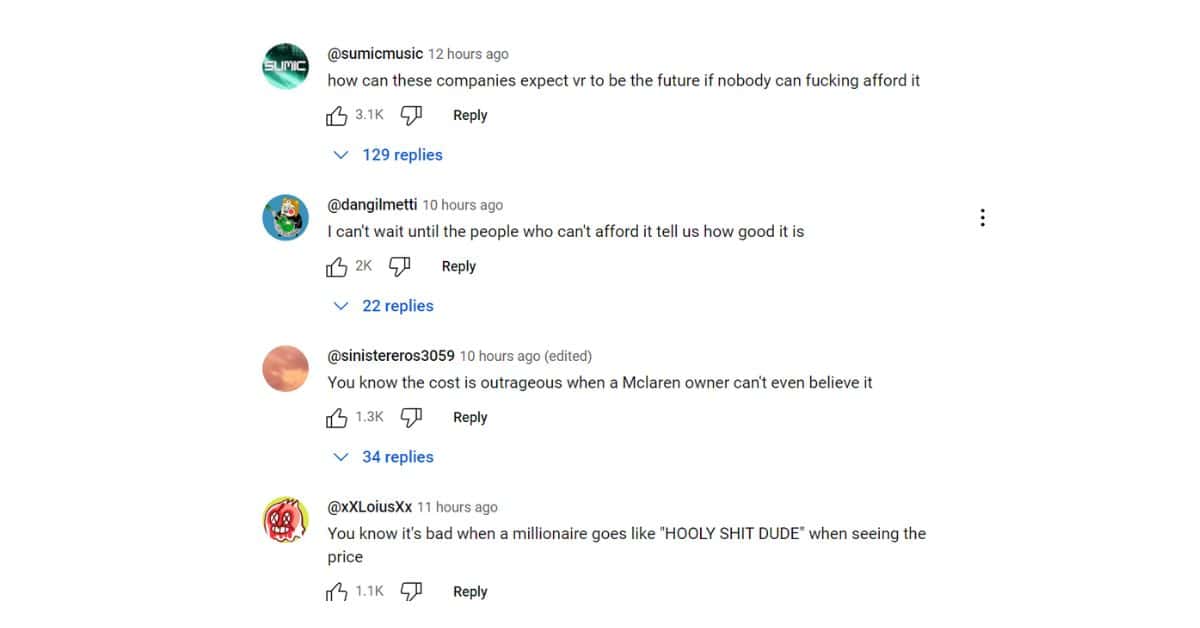Visit the @xXLoiusXx username link
Viewport: 1200px width, 628px height.
(370, 507)
